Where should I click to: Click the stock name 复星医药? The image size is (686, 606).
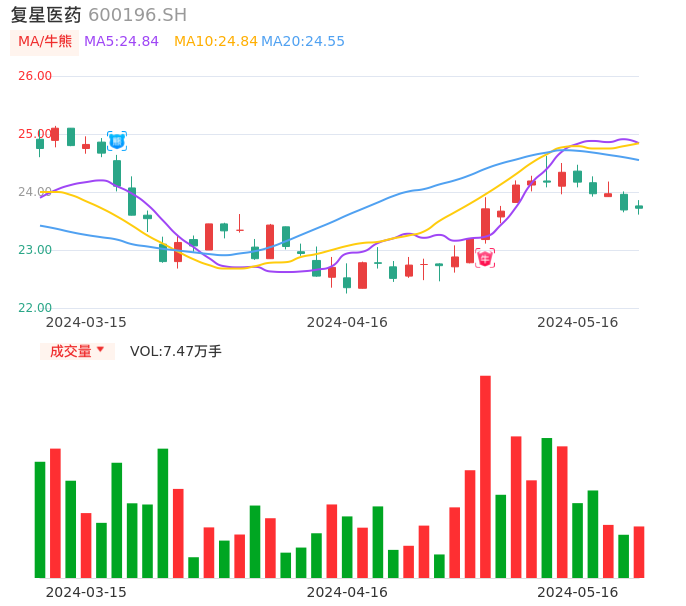pos(46,15)
